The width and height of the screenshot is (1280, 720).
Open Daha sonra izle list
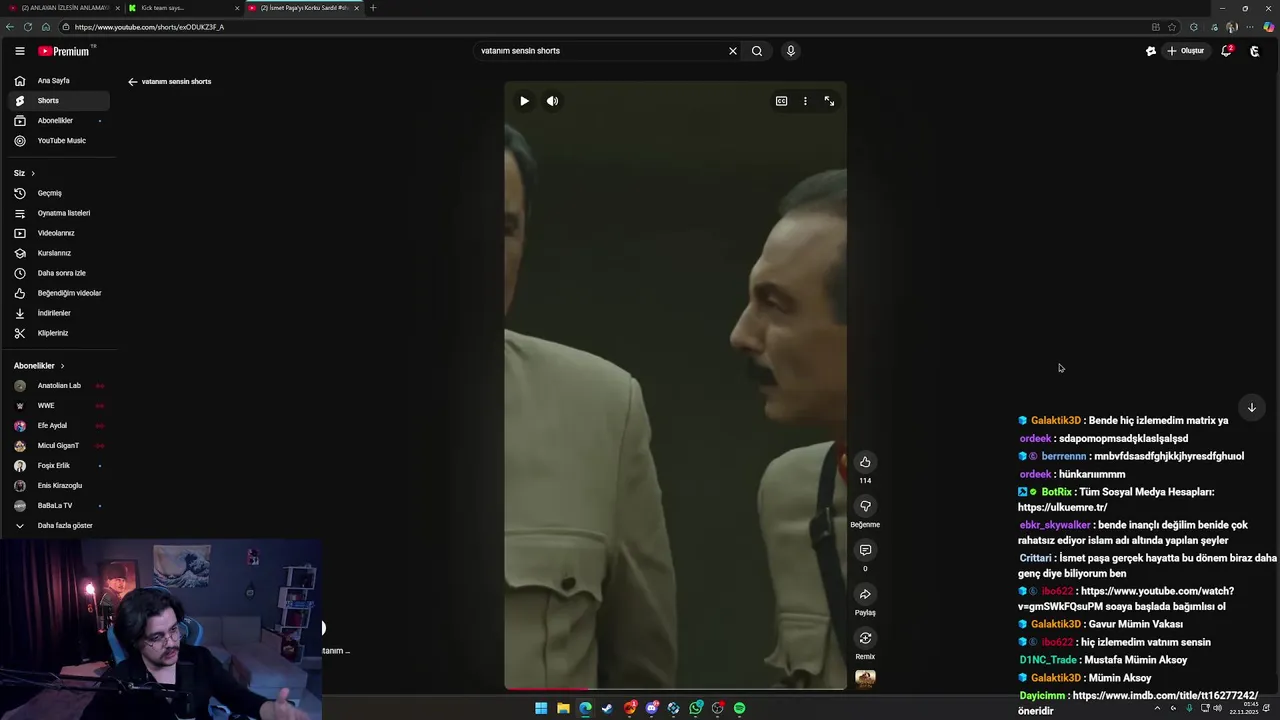click(60, 273)
